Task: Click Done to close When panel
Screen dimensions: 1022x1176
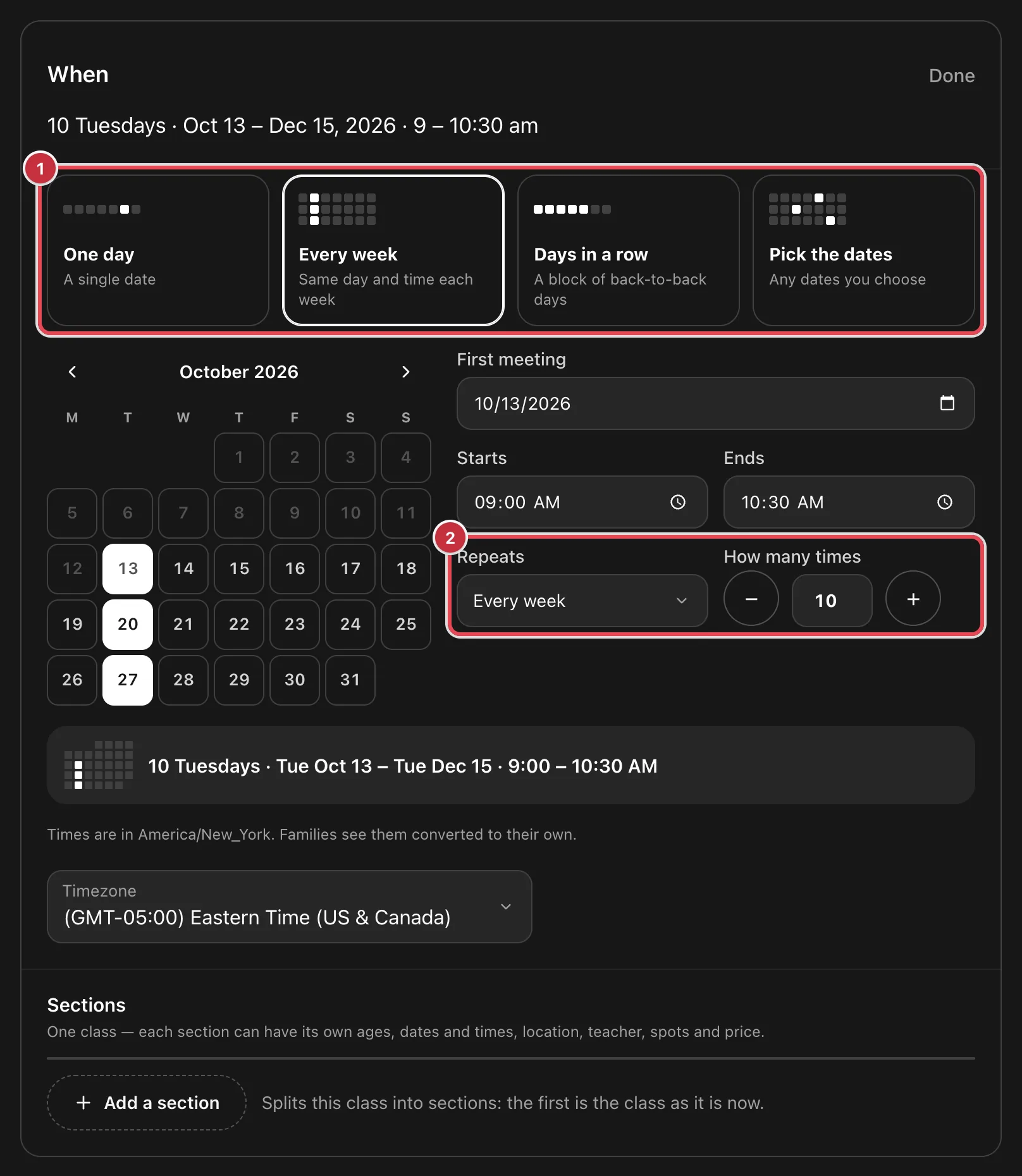Action: [x=952, y=76]
